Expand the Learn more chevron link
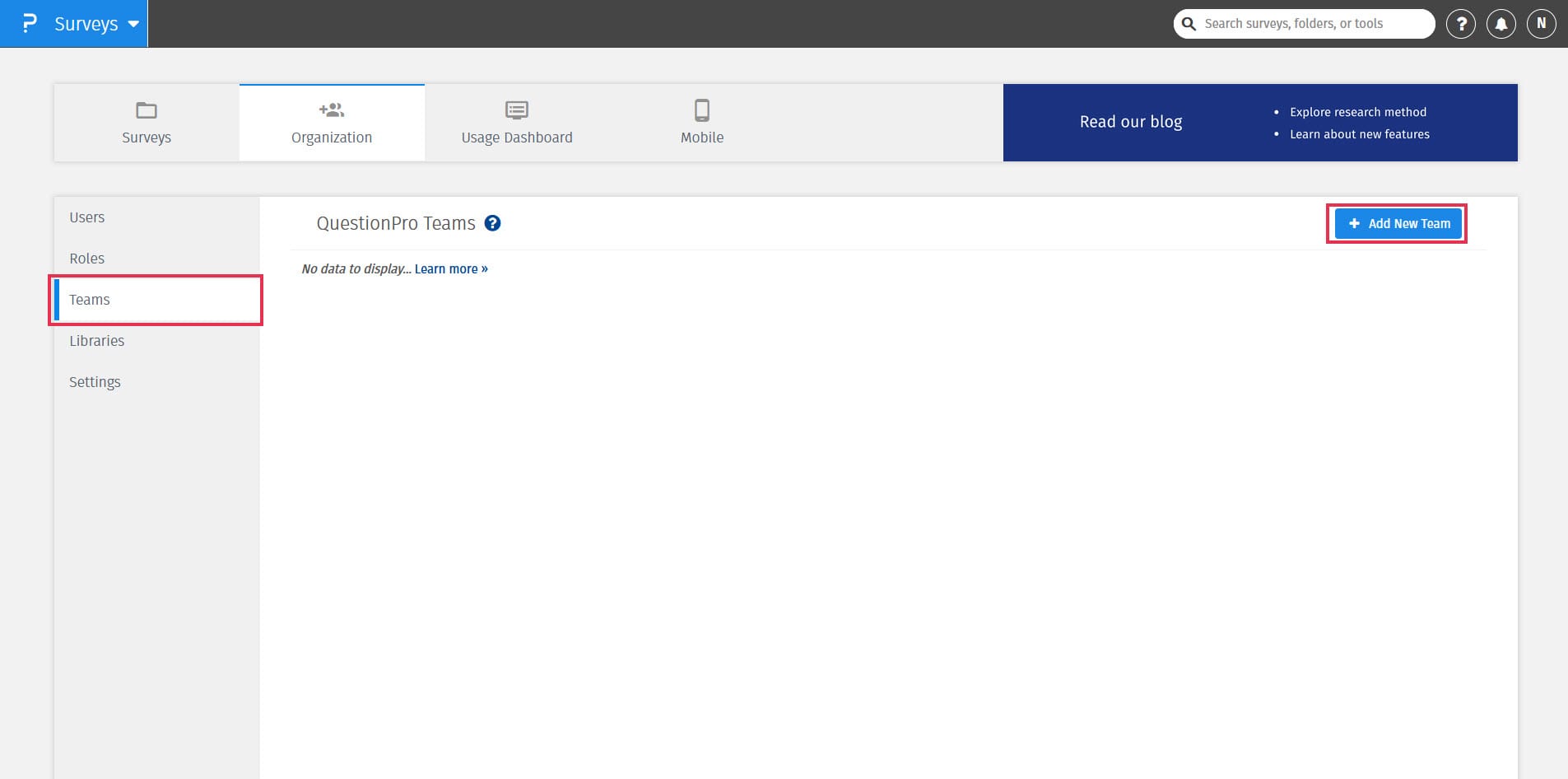 pos(482,268)
